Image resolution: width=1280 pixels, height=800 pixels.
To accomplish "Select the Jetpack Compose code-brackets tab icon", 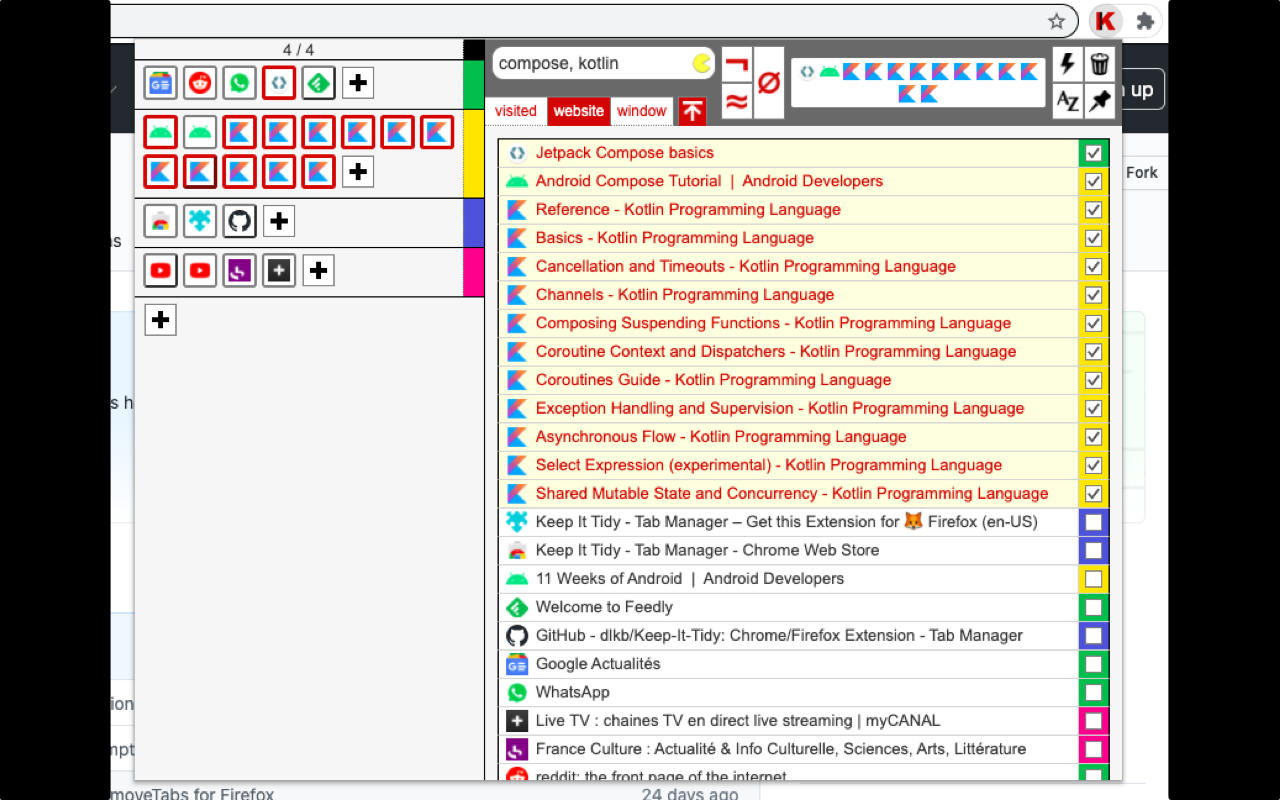I will 279,83.
